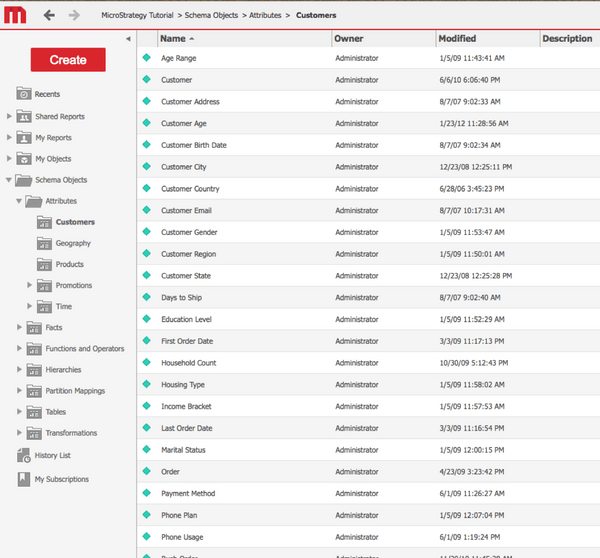Screen dimensions: 600x558
Task: Expand the Functions and Operators node
Action: coord(19,348)
